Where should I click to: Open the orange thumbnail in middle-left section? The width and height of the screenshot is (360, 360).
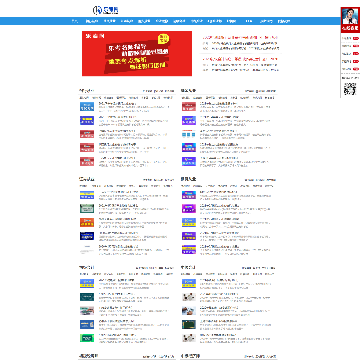click(87, 222)
